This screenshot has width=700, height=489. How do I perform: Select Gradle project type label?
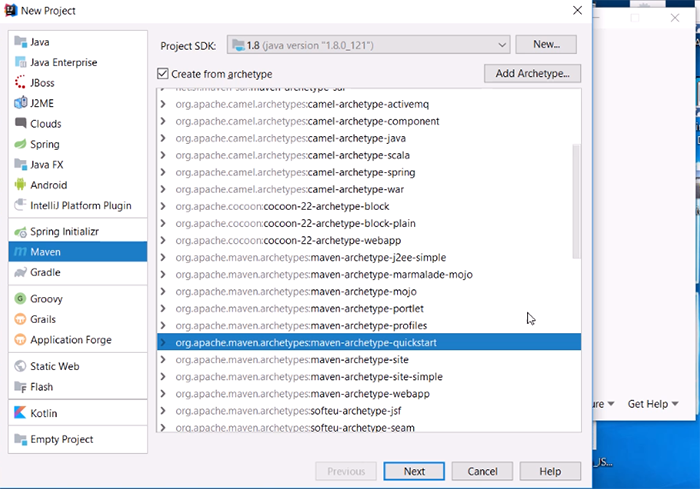[x=45, y=272]
